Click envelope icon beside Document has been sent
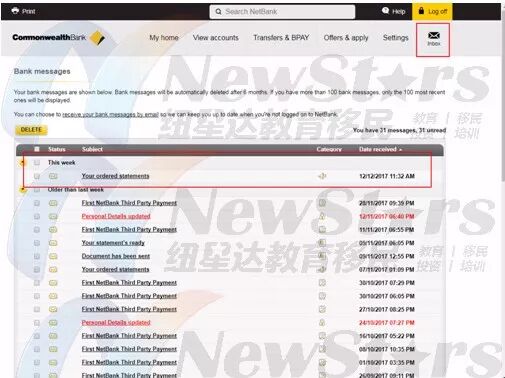Viewport: 505px width, 378px height. click(x=53, y=256)
